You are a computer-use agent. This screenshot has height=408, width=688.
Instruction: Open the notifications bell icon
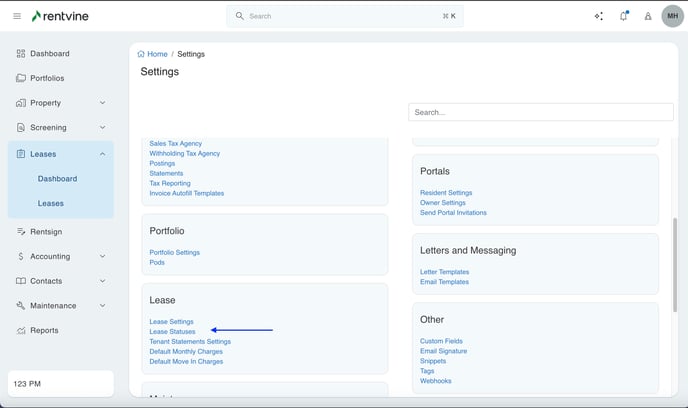pyautogui.click(x=624, y=16)
